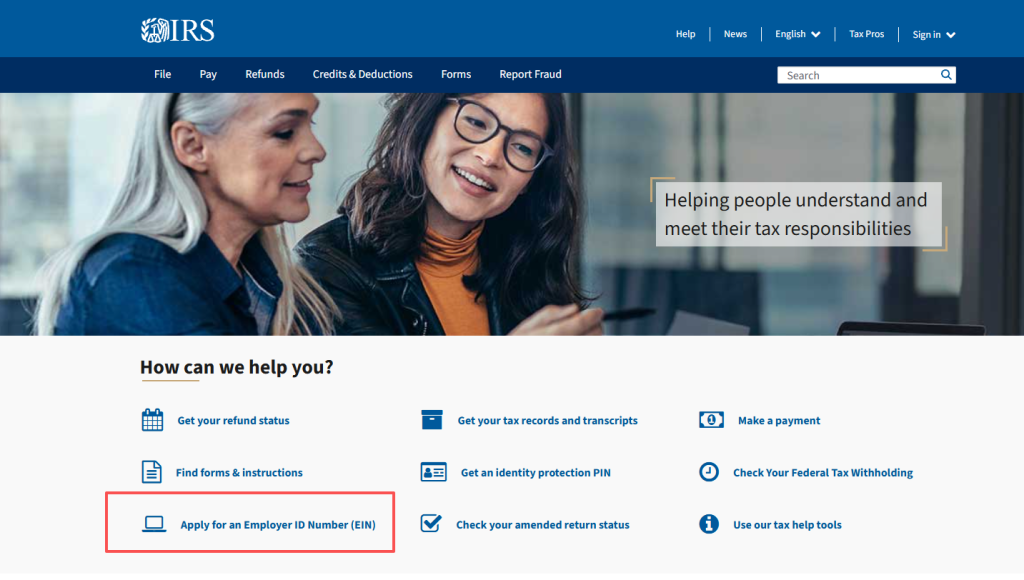Click the clock icon for Tax Withholding check
Image resolution: width=1024 pixels, height=580 pixels.
point(709,472)
